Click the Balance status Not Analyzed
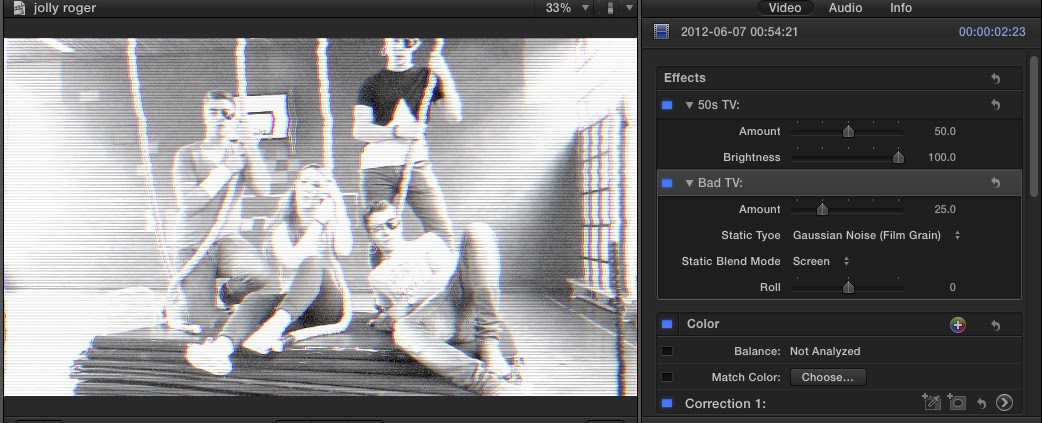1042x423 pixels. coord(825,351)
